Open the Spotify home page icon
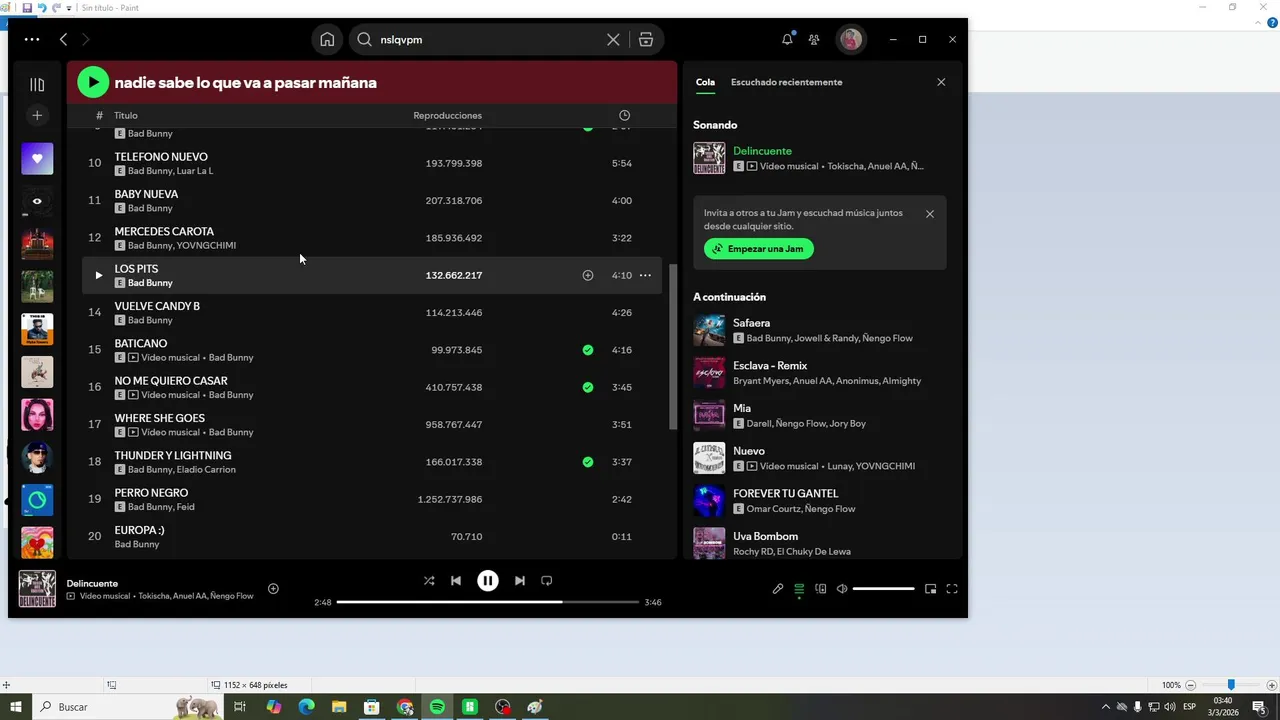1280x720 pixels. [327, 40]
